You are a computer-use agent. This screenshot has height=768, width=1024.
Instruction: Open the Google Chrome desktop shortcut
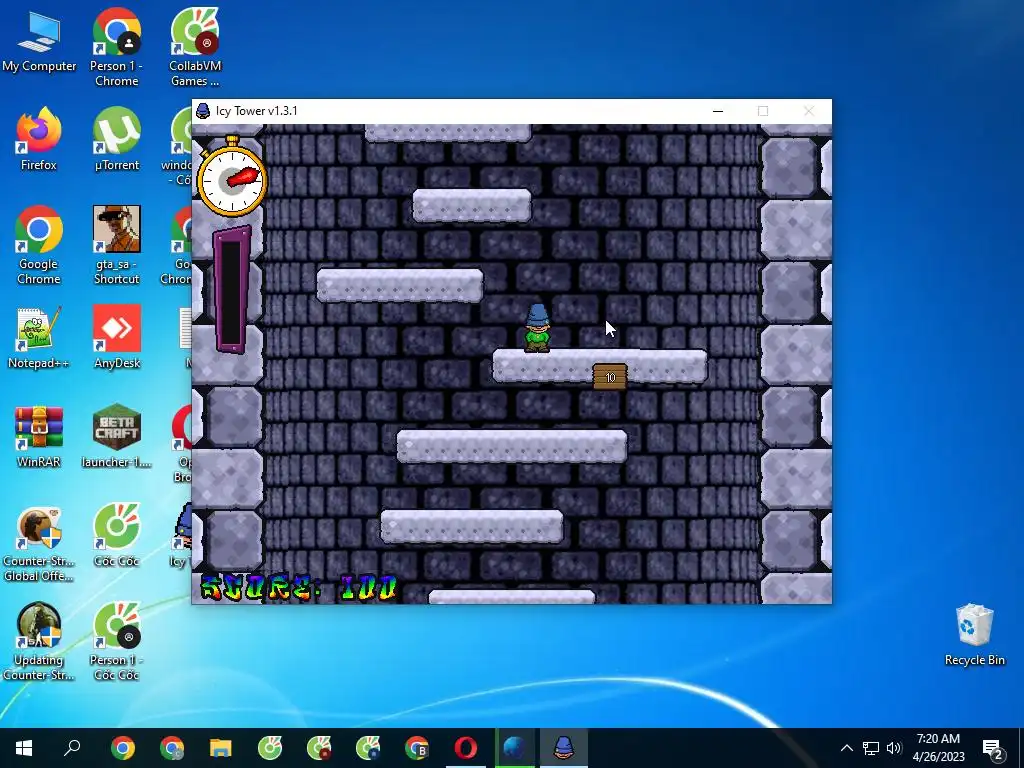39,246
